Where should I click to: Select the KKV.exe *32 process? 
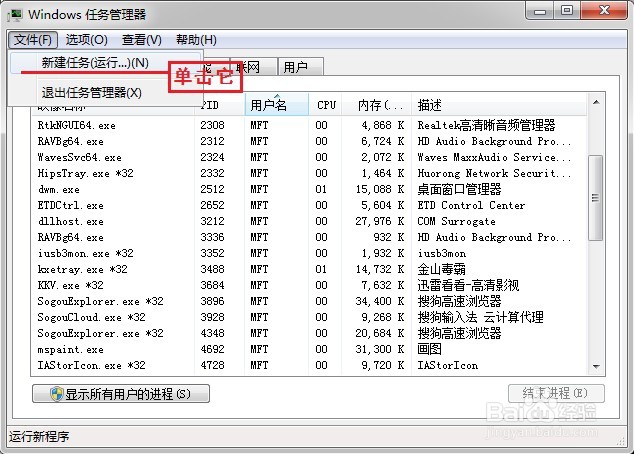(309, 285)
